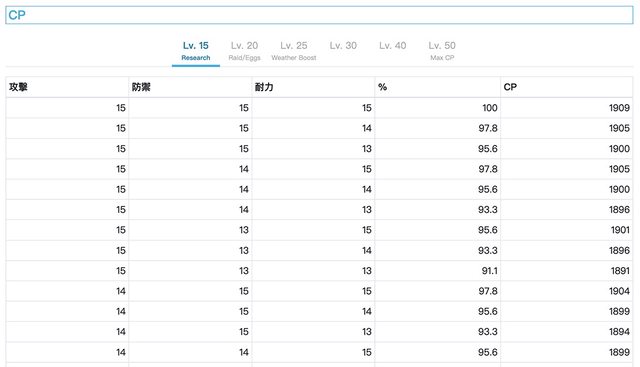
Task: Sort by the 防禦 column header
Action: [190, 87]
